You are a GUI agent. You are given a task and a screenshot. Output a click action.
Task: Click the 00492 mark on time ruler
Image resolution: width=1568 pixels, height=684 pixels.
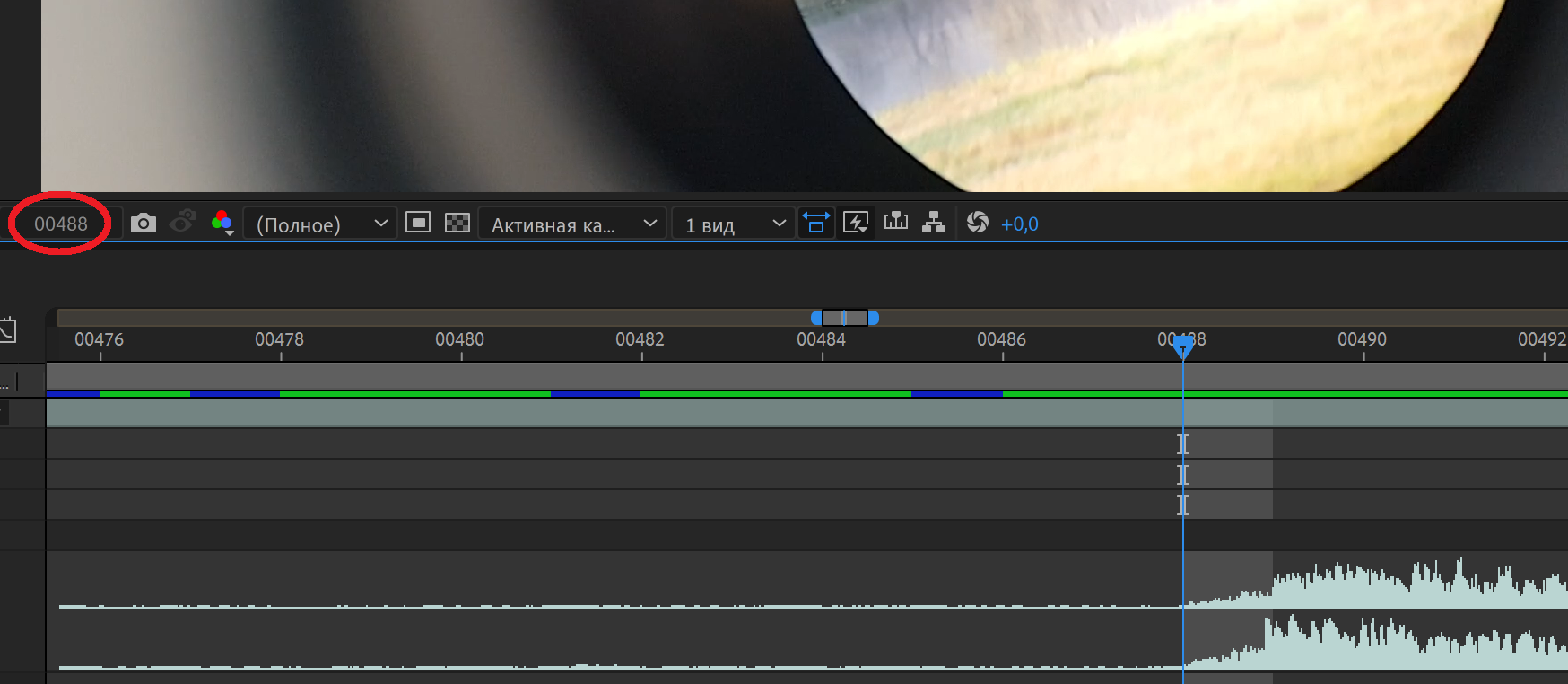(x=1542, y=339)
